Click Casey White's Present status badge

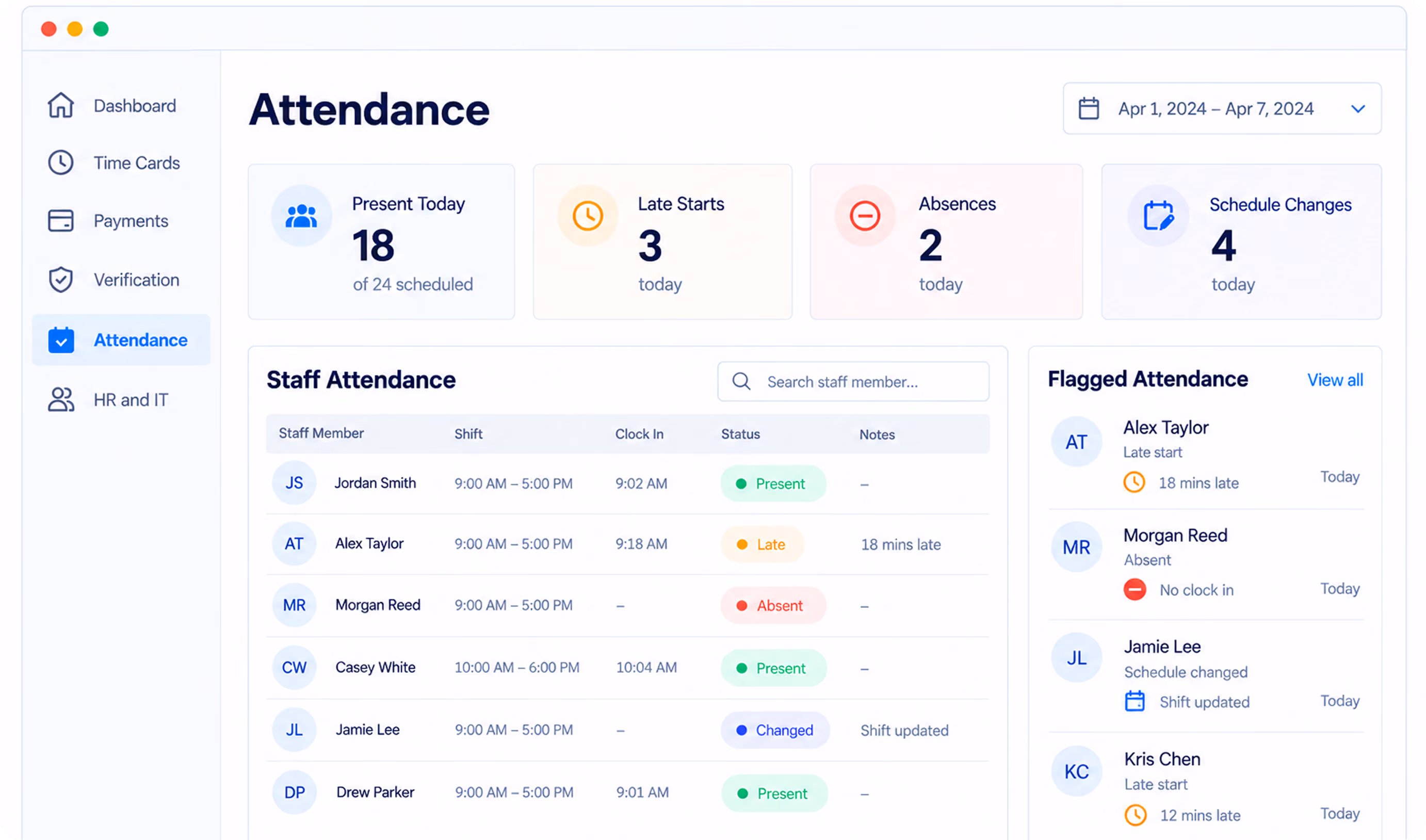773,668
